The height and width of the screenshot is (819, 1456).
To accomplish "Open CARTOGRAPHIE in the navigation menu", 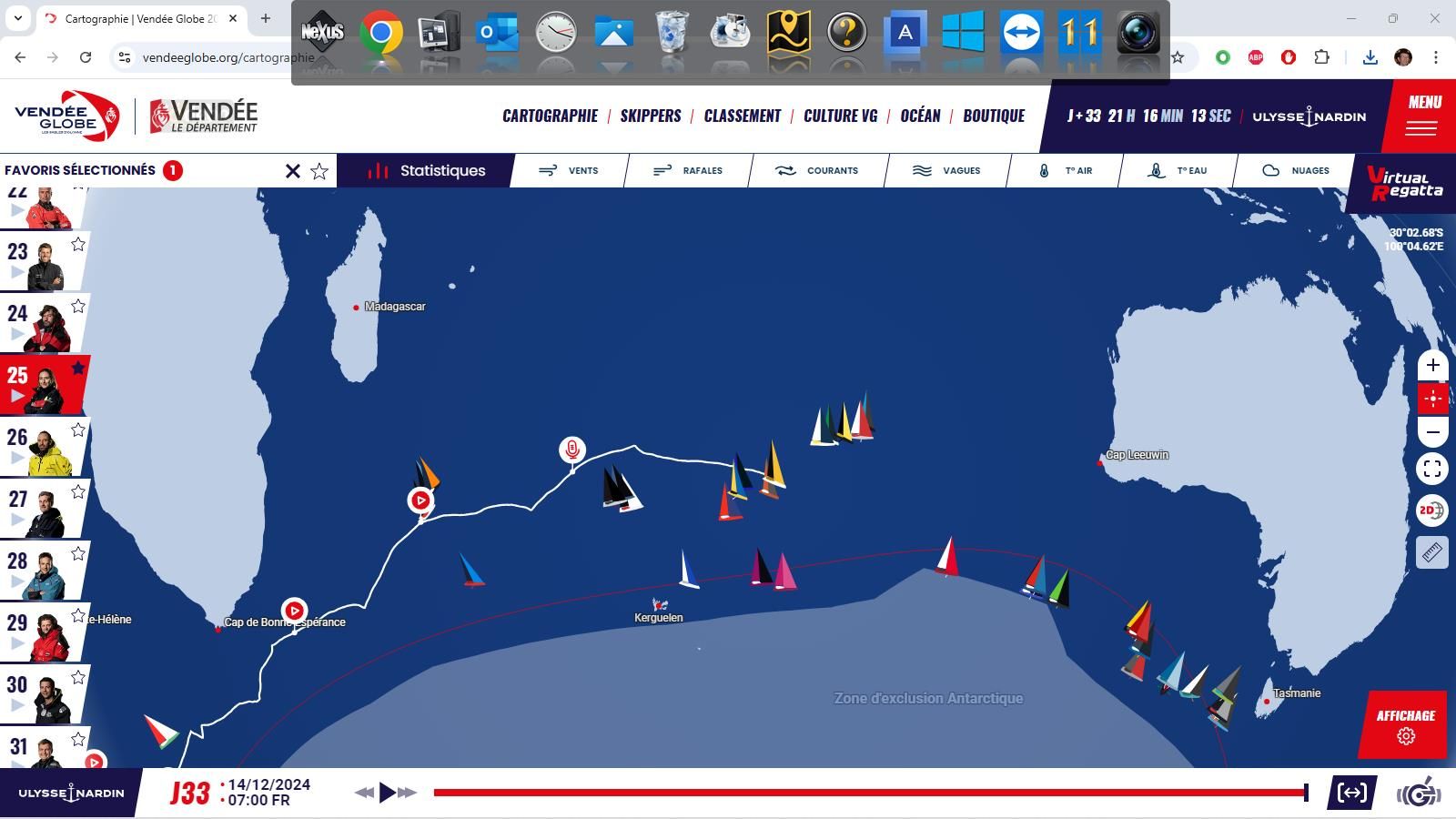I will pyautogui.click(x=550, y=116).
